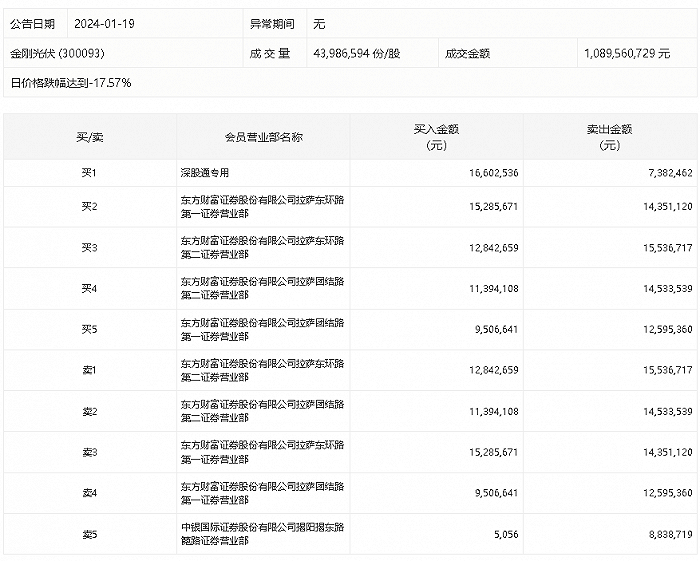The height and width of the screenshot is (561, 700).
Task: Click the 买入金额 (元) column header
Action: (x=436, y=137)
